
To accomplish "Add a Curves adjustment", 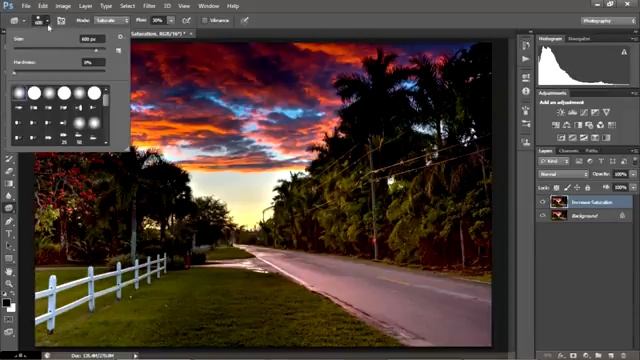I will (x=584, y=112).
